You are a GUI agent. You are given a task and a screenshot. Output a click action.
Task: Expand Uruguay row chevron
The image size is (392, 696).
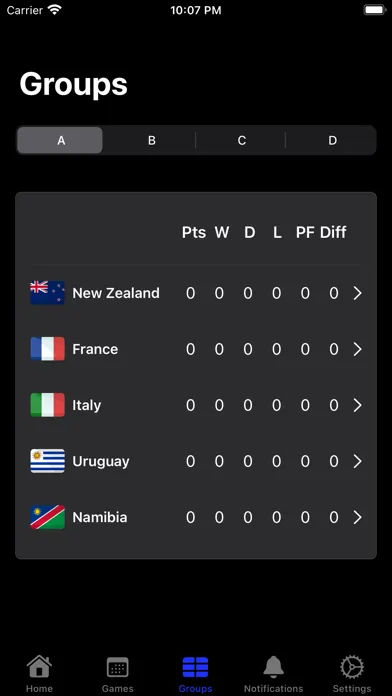(357, 462)
